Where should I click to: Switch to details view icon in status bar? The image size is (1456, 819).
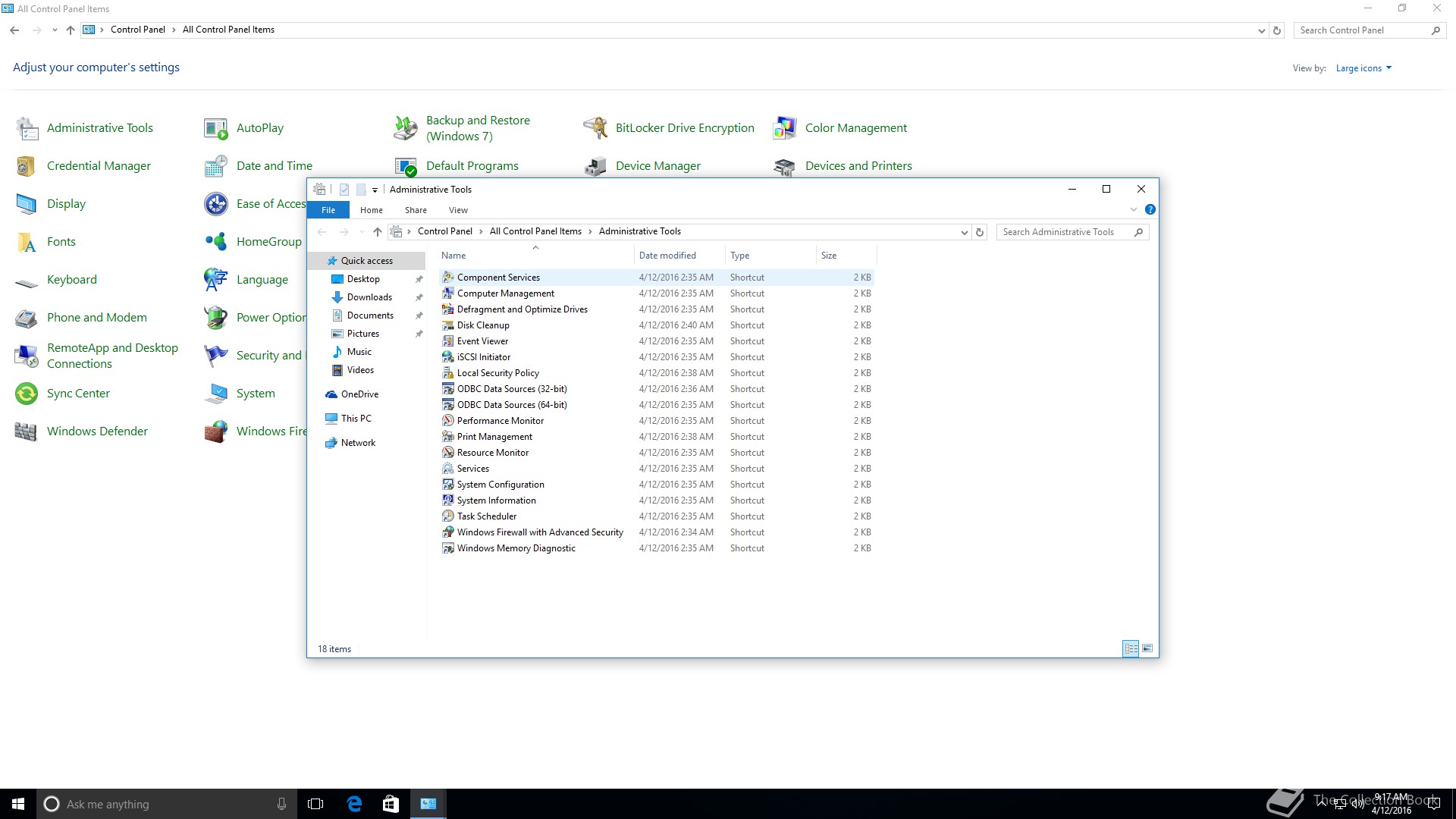[x=1131, y=648]
